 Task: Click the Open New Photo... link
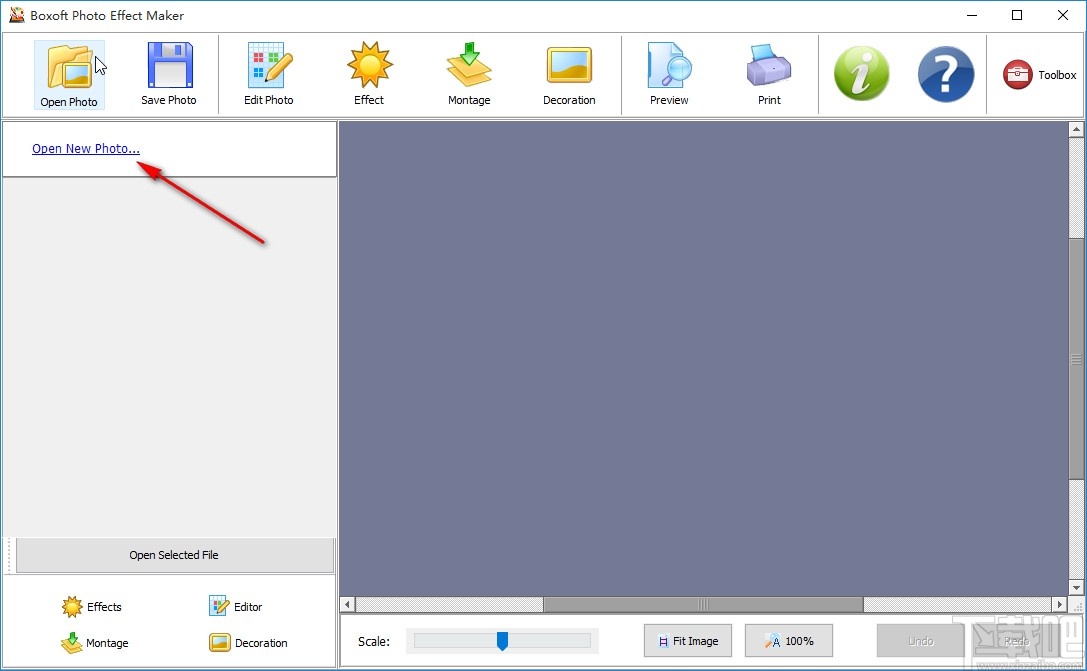(x=86, y=148)
